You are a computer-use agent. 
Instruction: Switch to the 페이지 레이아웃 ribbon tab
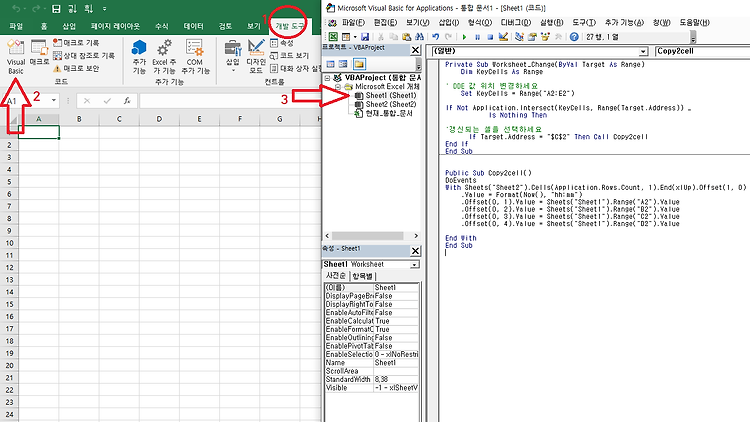(115, 26)
